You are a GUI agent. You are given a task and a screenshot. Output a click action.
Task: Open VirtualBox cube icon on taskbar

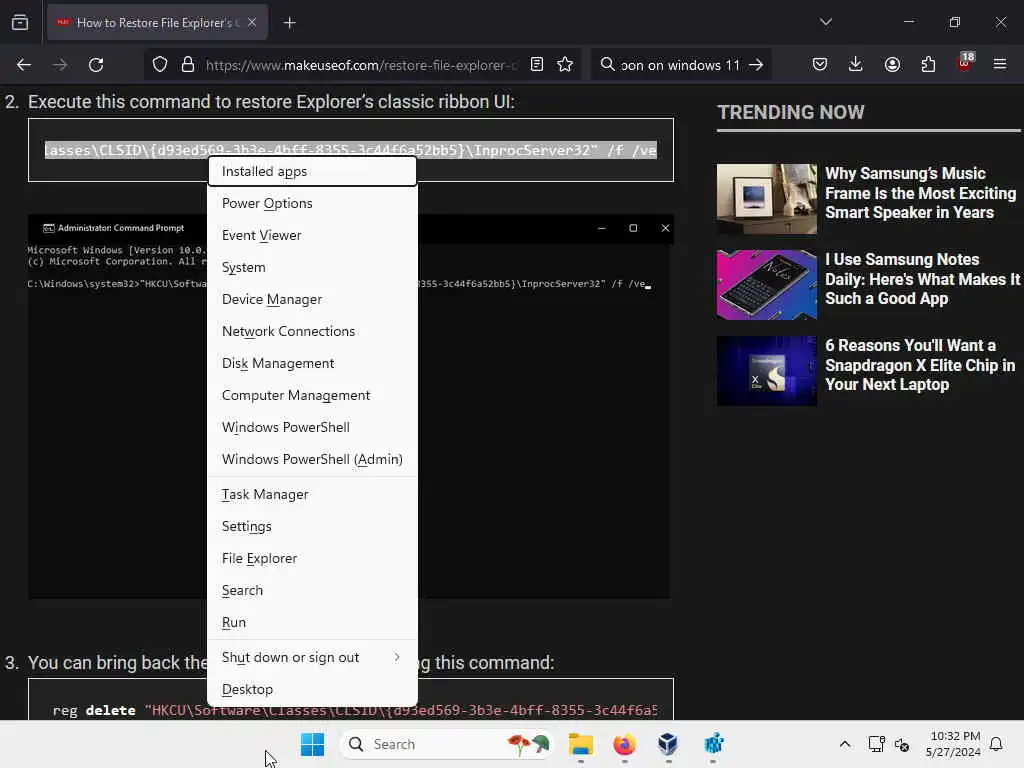click(x=668, y=744)
